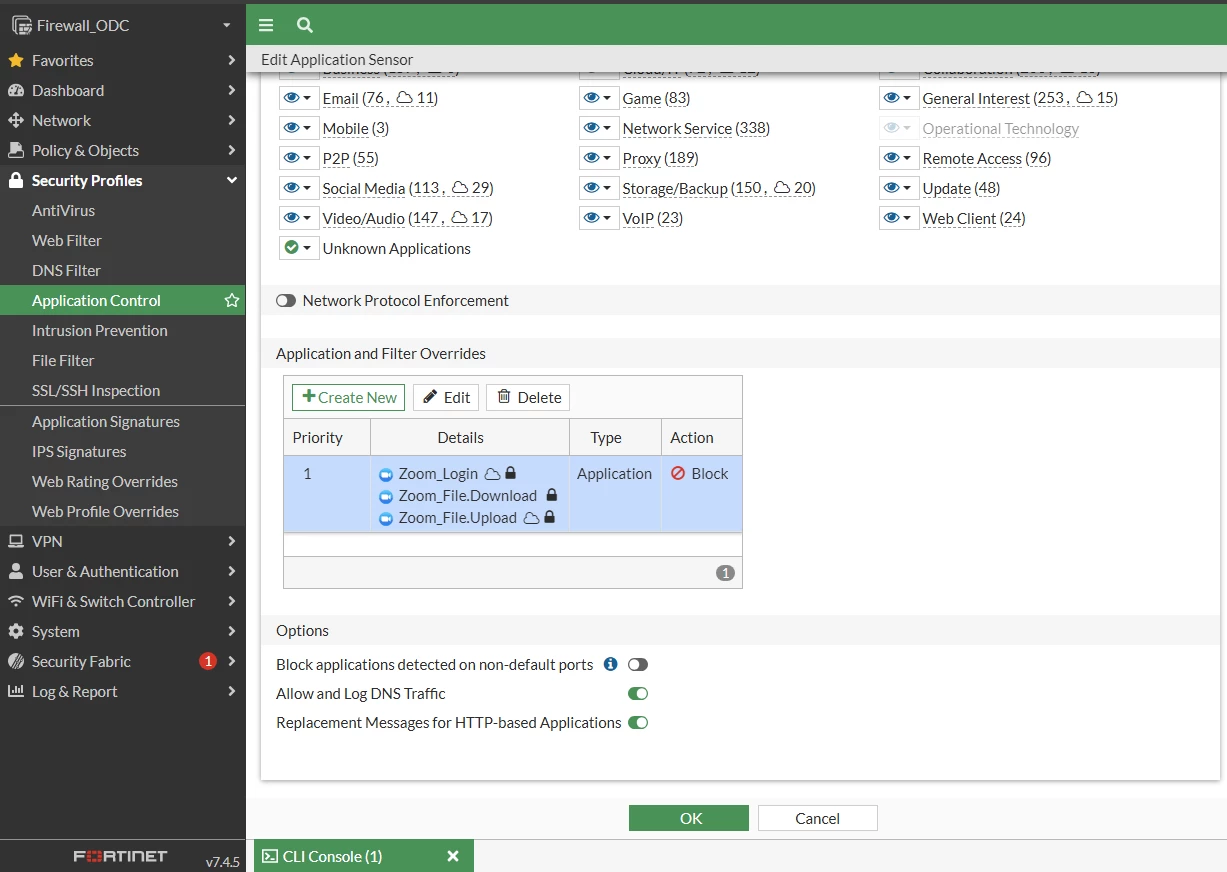Viewport: 1227px width, 872px height.
Task: Click the Cancel button
Action: pyautogui.click(x=818, y=818)
